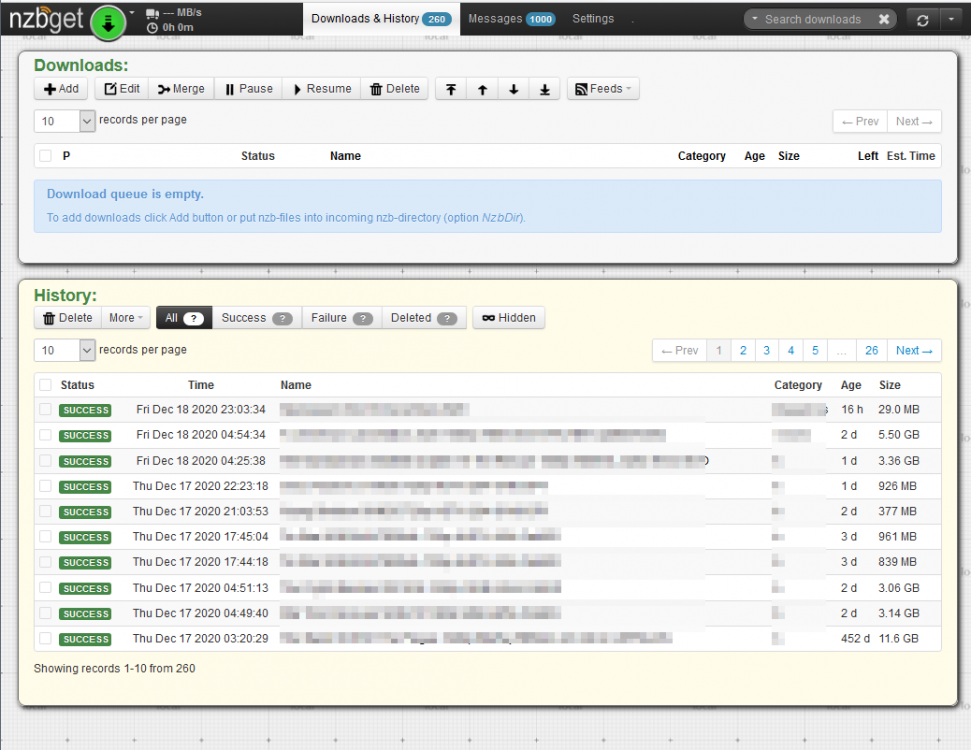This screenshot has height=750, width=971.
Task: Select the All history filter
Action: tap(184, 318)
